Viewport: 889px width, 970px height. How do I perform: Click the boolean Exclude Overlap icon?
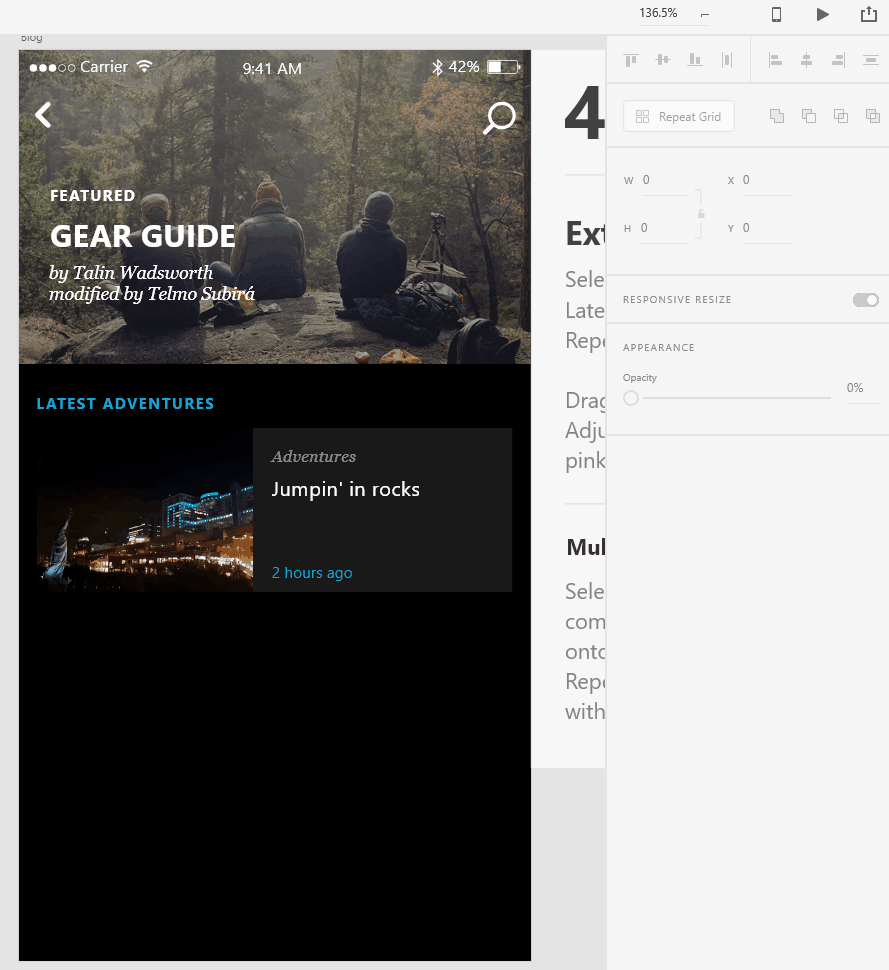pyautogui.click(x=873, y=116)
